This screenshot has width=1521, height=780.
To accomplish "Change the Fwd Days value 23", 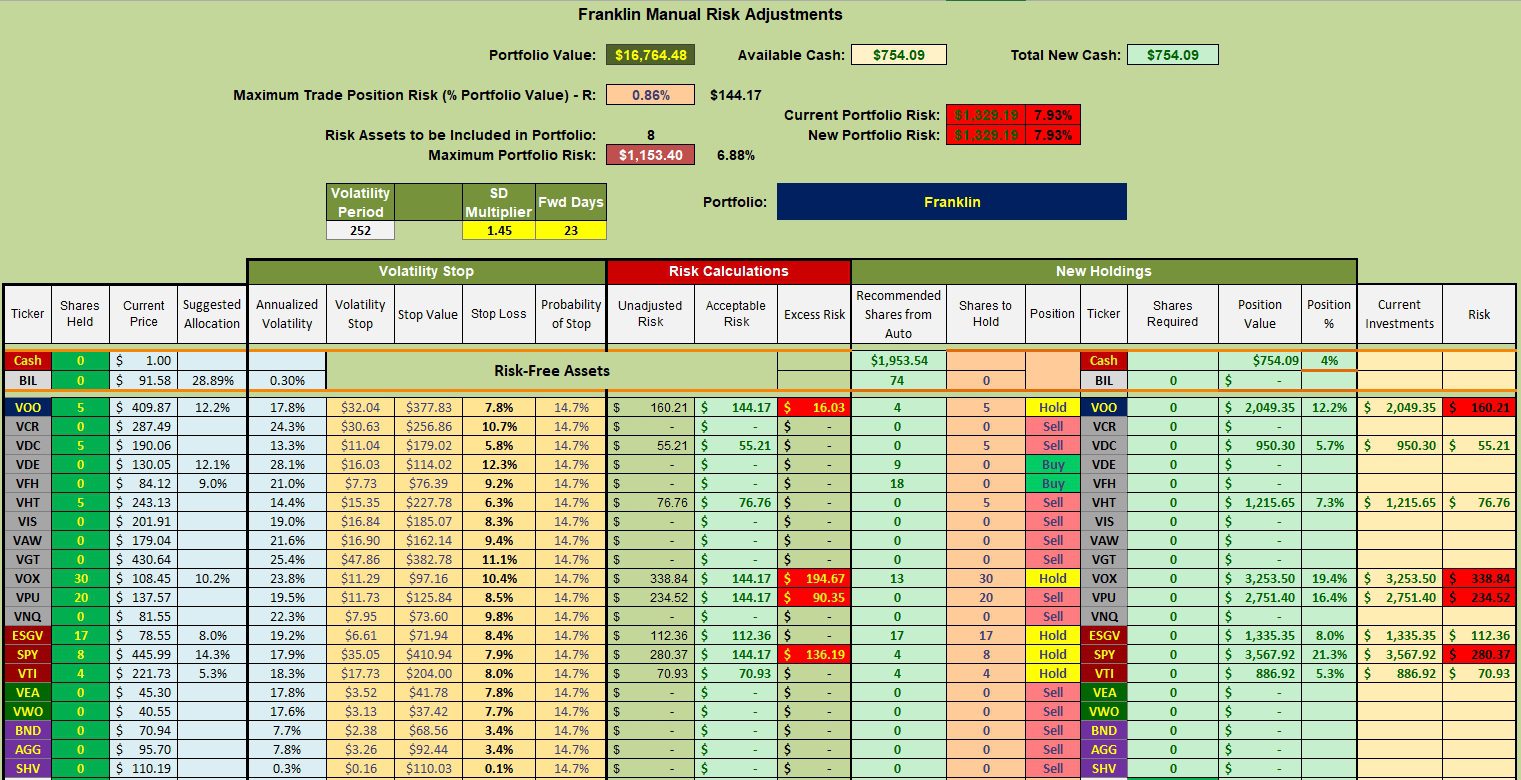I will pos(571,231).
